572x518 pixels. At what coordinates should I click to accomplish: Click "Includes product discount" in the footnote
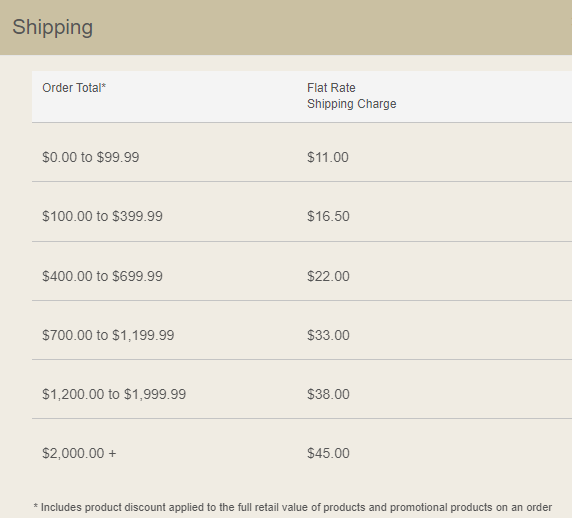click(104, 507)
